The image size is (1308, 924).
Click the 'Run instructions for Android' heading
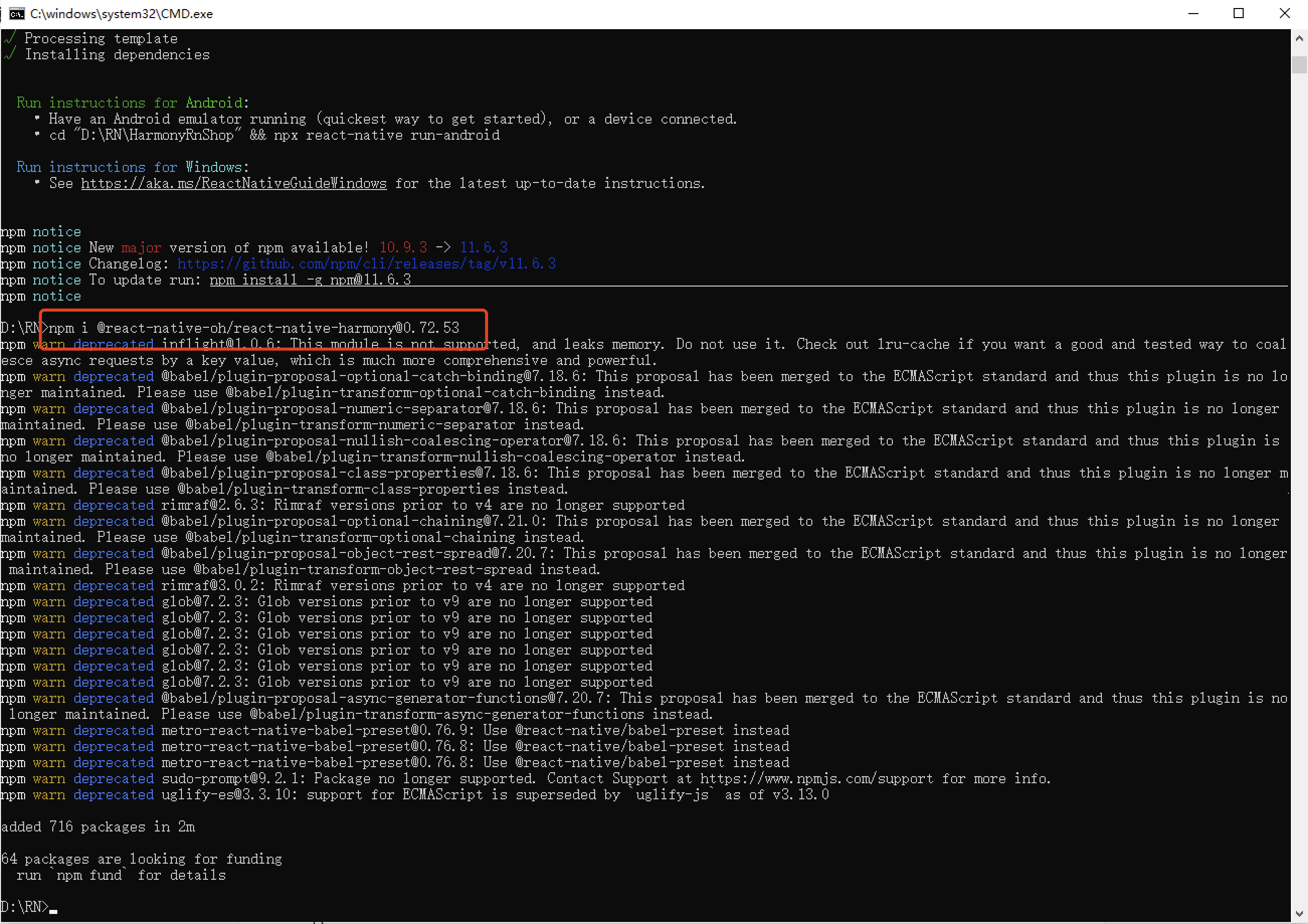click(x=132, y=103)
